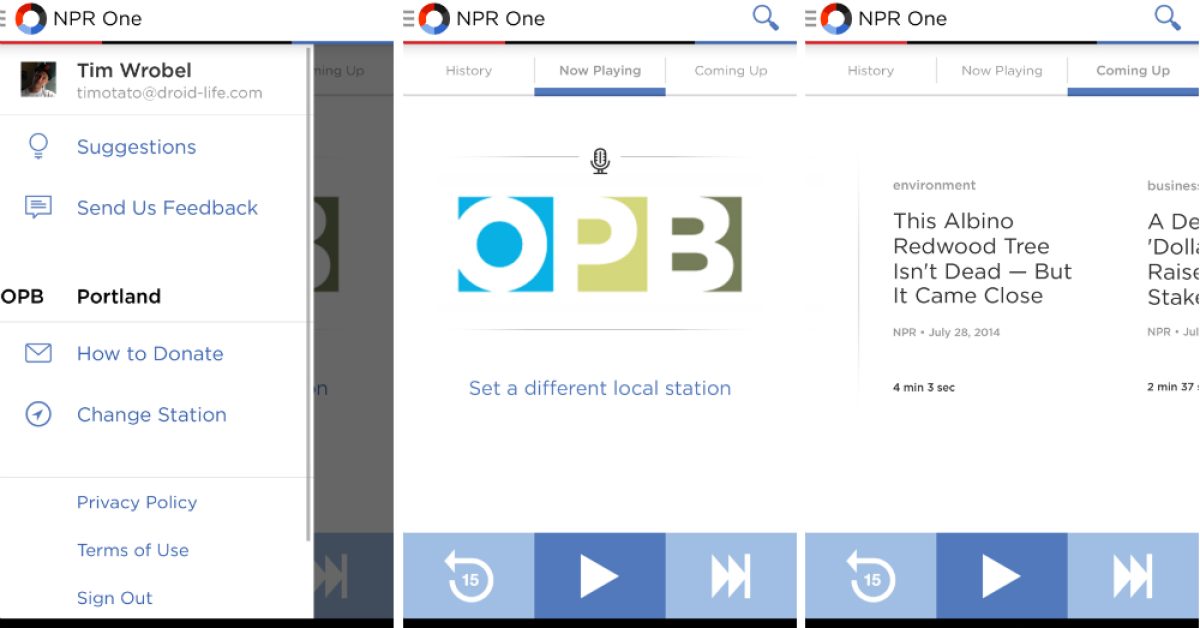
Task: Tap microphone icon above OPB logo
Action: [x=600, y=161]
